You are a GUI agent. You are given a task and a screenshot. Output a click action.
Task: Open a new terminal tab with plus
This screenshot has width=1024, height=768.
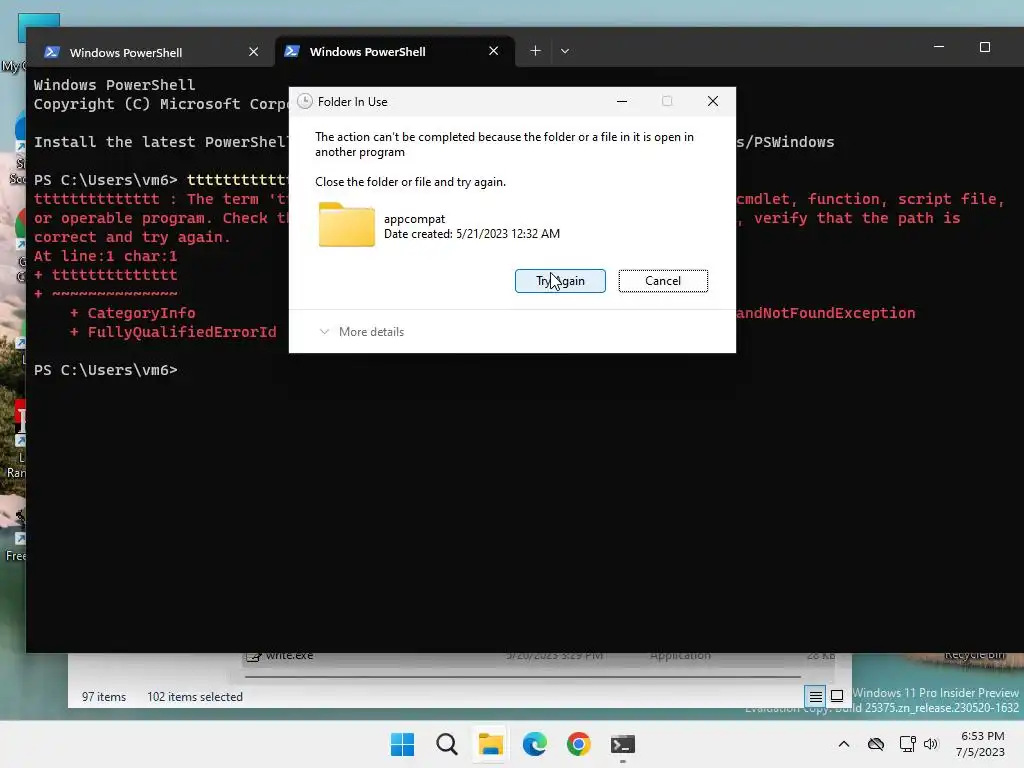click(535, 51)
